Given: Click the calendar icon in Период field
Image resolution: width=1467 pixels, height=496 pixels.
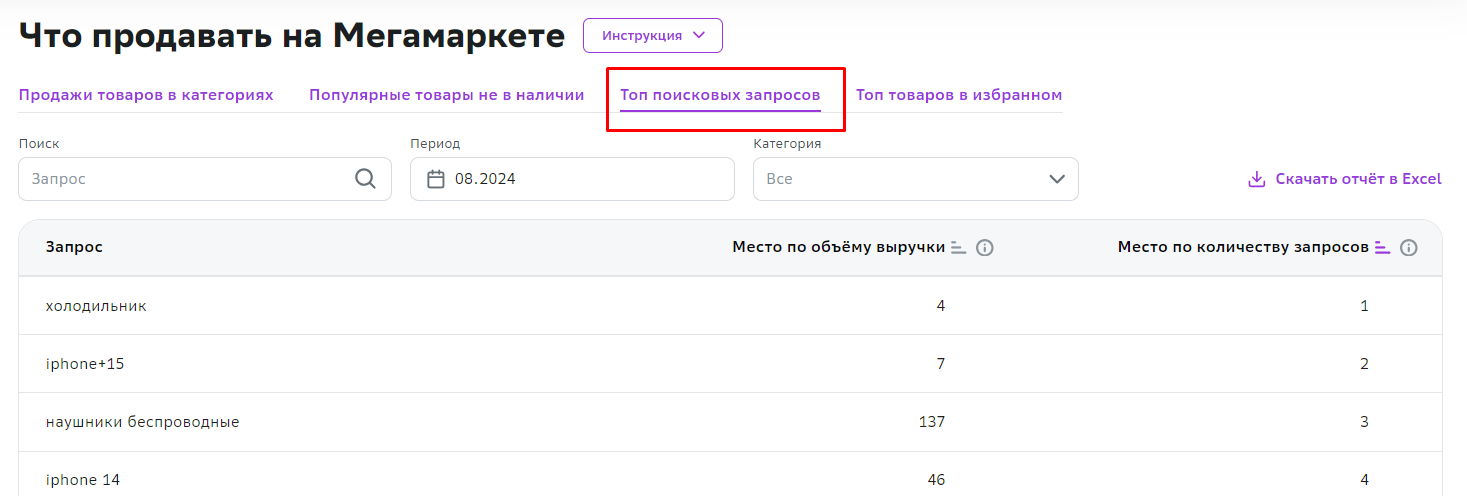Looking at the screenshot, I should pos(435,179).
